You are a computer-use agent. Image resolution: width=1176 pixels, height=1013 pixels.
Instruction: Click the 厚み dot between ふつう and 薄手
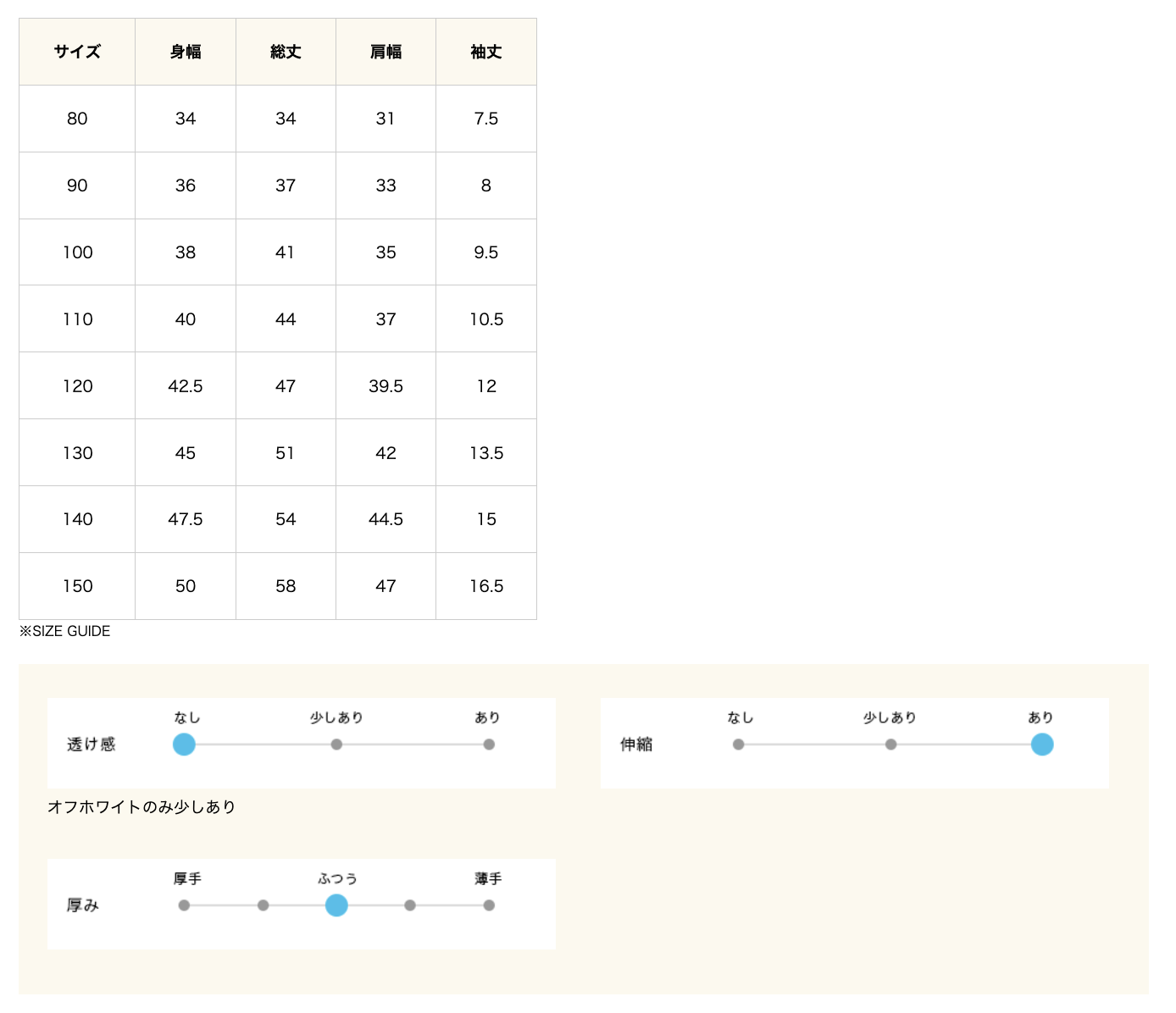pyautogui.click(x=410, y=905)
